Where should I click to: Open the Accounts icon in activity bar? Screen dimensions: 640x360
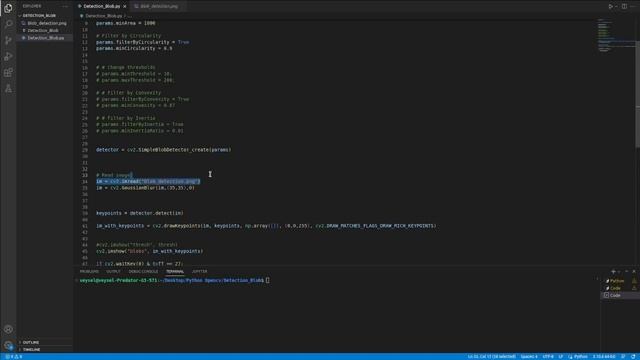tap(8, 329)
